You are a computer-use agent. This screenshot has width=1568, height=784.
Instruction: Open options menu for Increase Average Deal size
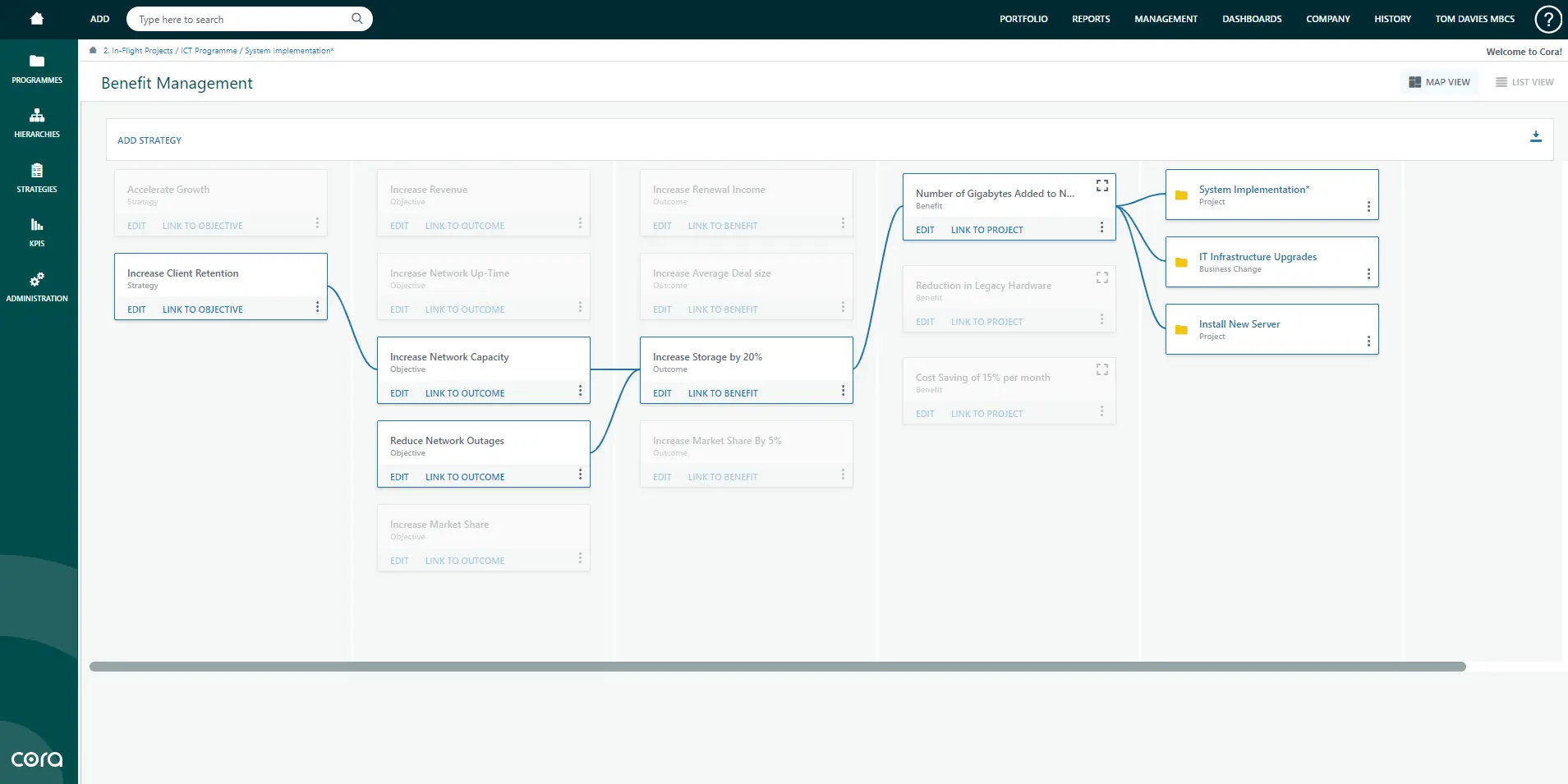coord(843,307)
